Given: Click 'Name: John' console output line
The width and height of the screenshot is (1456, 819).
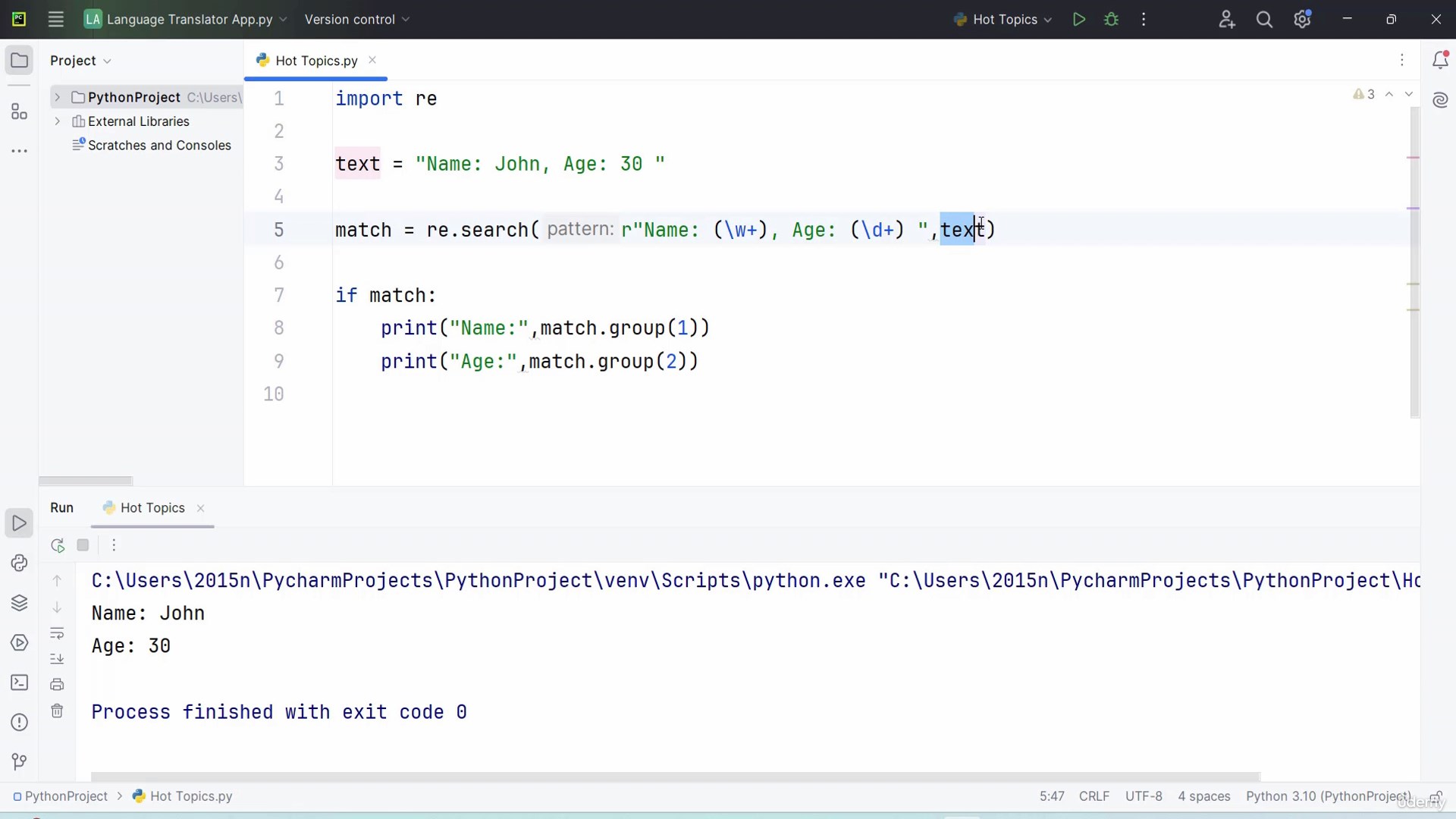Looking at the screenshot, I should point(148,613).
